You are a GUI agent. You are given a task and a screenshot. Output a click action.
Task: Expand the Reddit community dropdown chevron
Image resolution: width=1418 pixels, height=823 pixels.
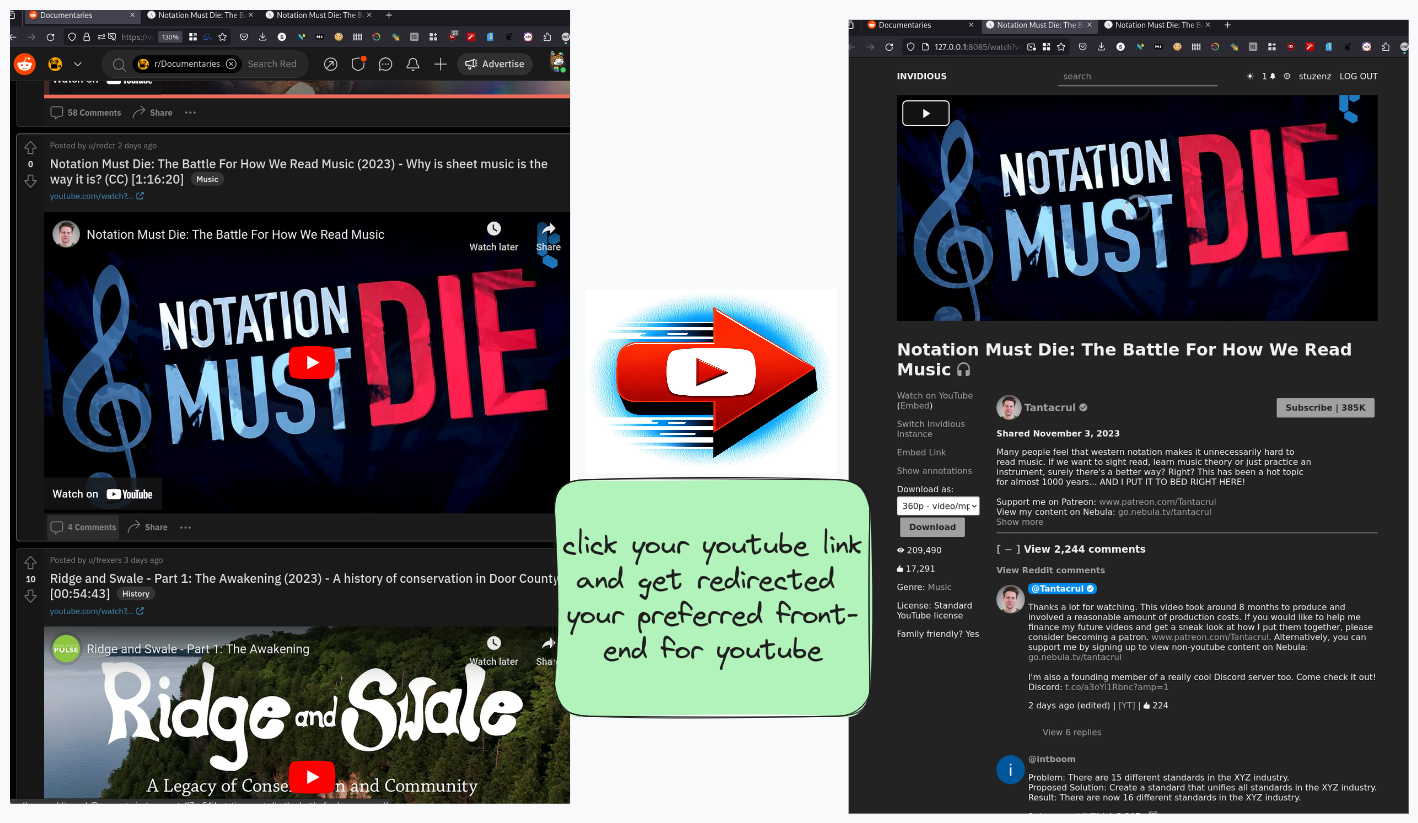point(78,64)
